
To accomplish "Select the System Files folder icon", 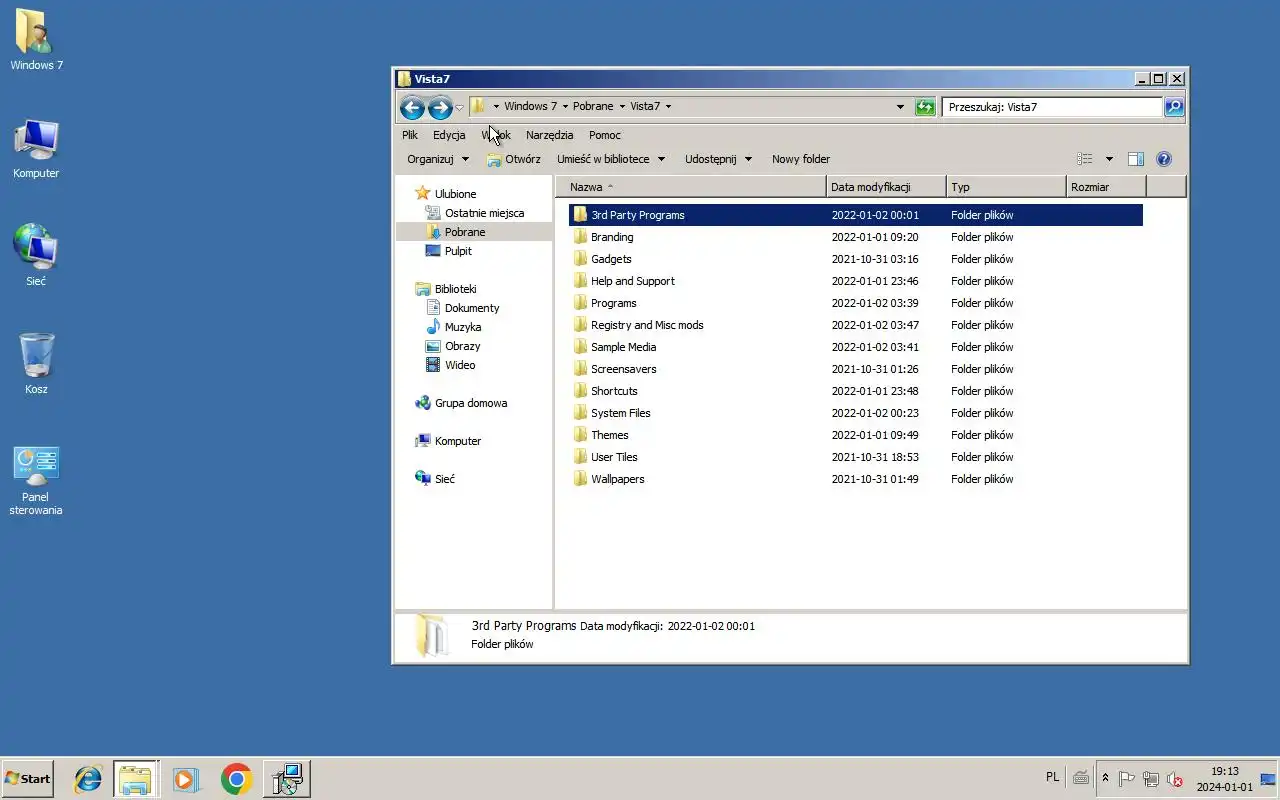I will [580, 413].
